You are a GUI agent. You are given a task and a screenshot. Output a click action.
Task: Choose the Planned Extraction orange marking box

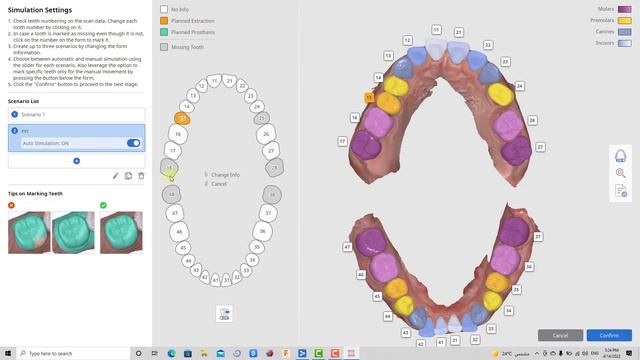pyautogui.click(x=164, y=20)
